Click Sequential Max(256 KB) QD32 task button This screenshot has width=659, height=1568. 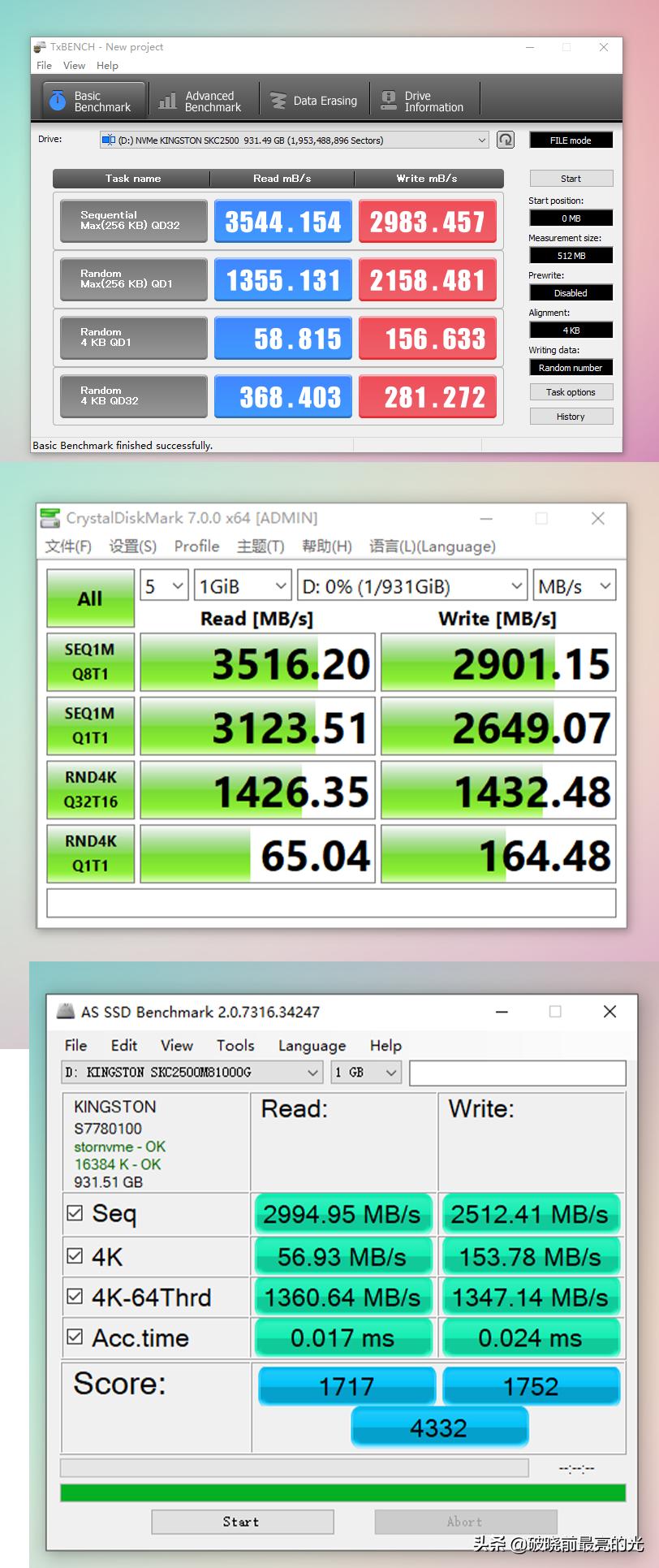tap(134, 221)
